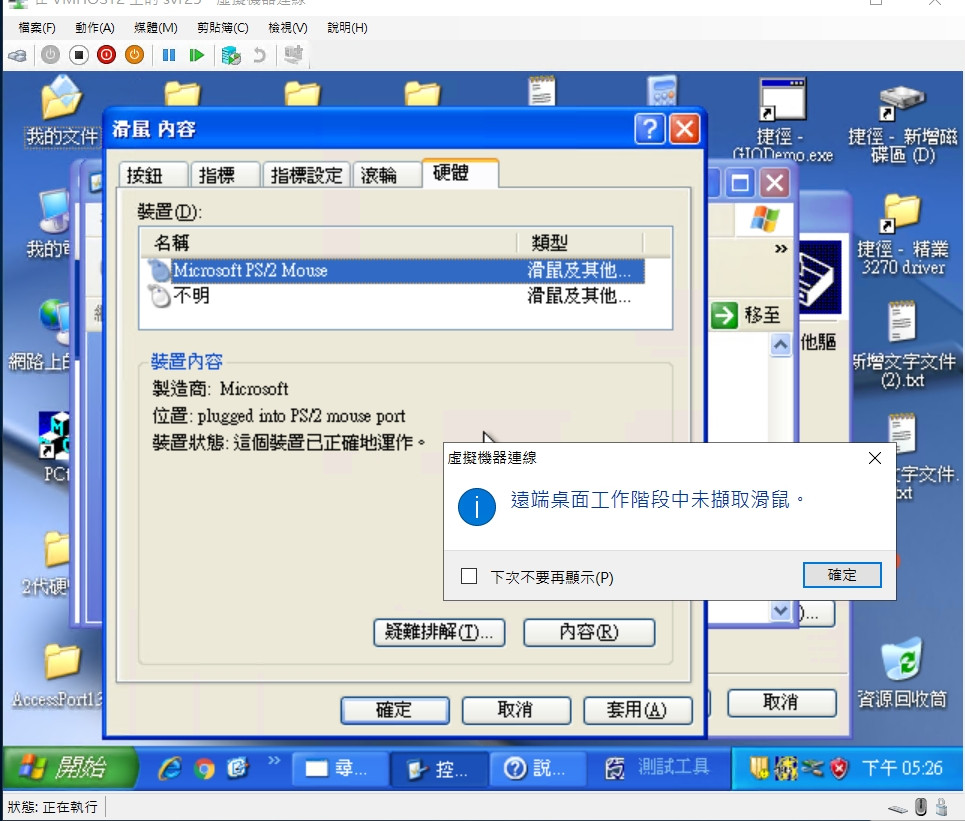This screenshot has height=821, width=965.
Task: Select the 不明 device row
Action: coord(396,296)
